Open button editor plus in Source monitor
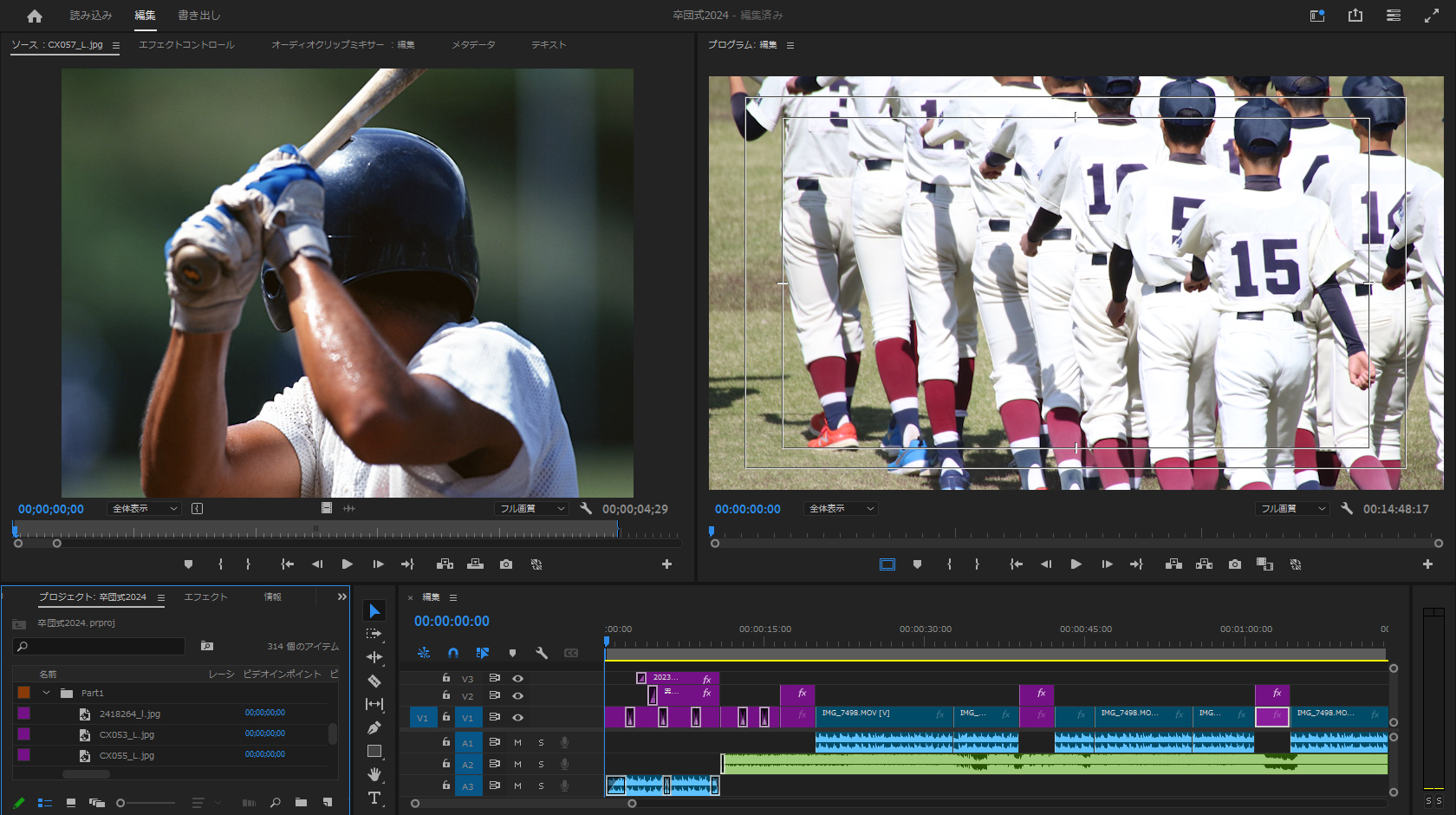 pyautogui.click(x=666, y=564)
